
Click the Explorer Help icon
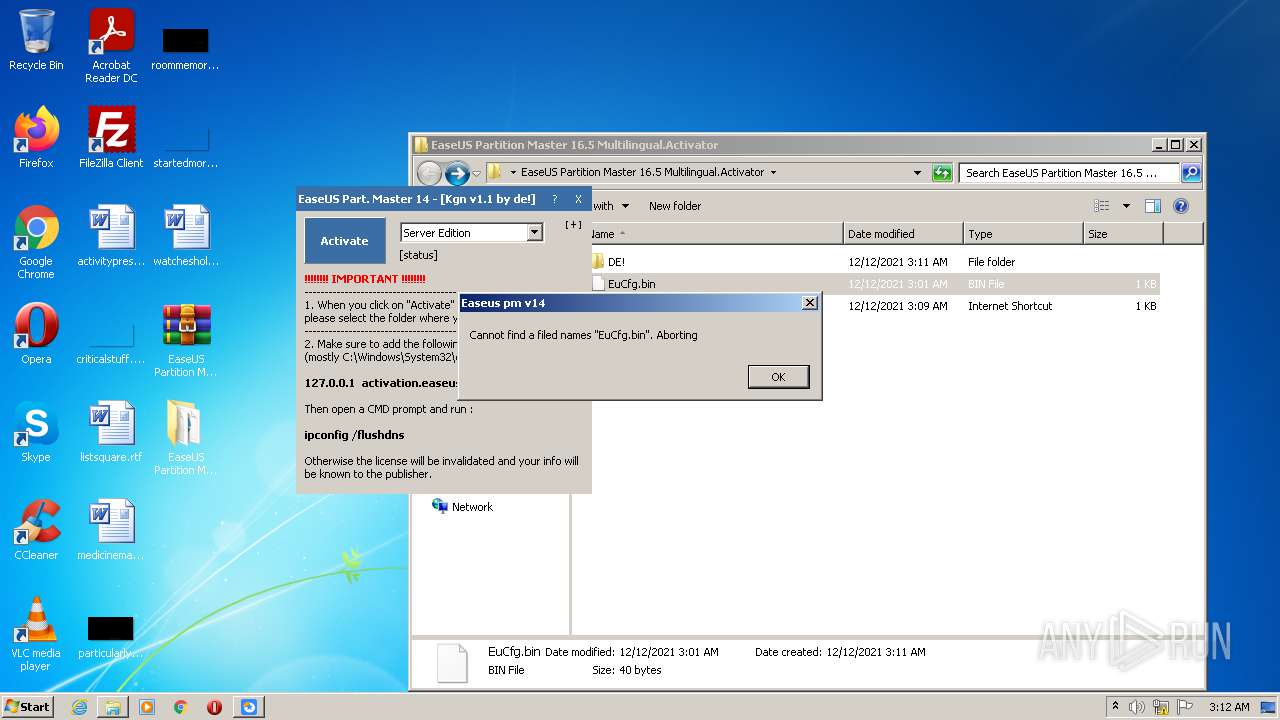1181,206
